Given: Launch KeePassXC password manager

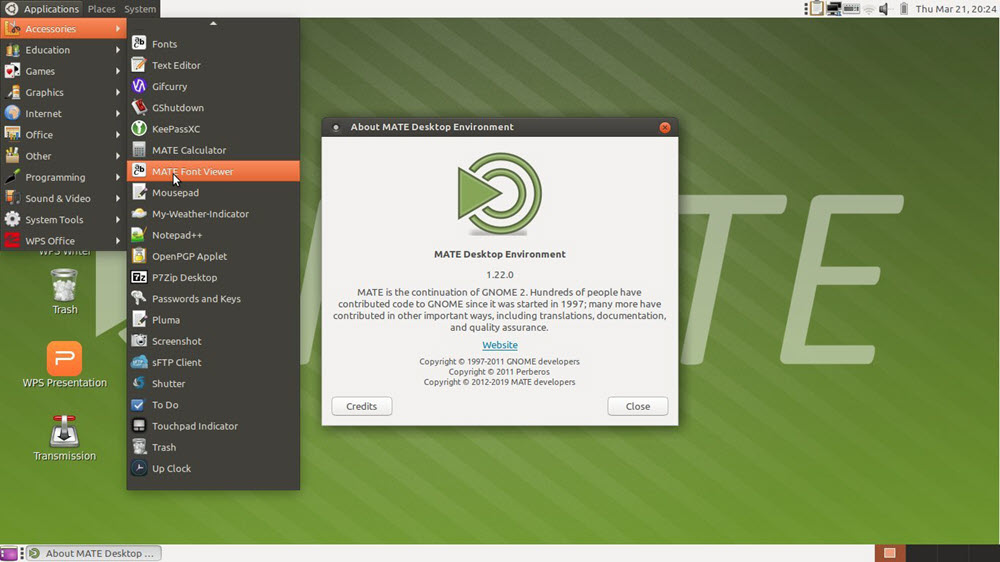Looking at the screenshot, I should point(175,129).
